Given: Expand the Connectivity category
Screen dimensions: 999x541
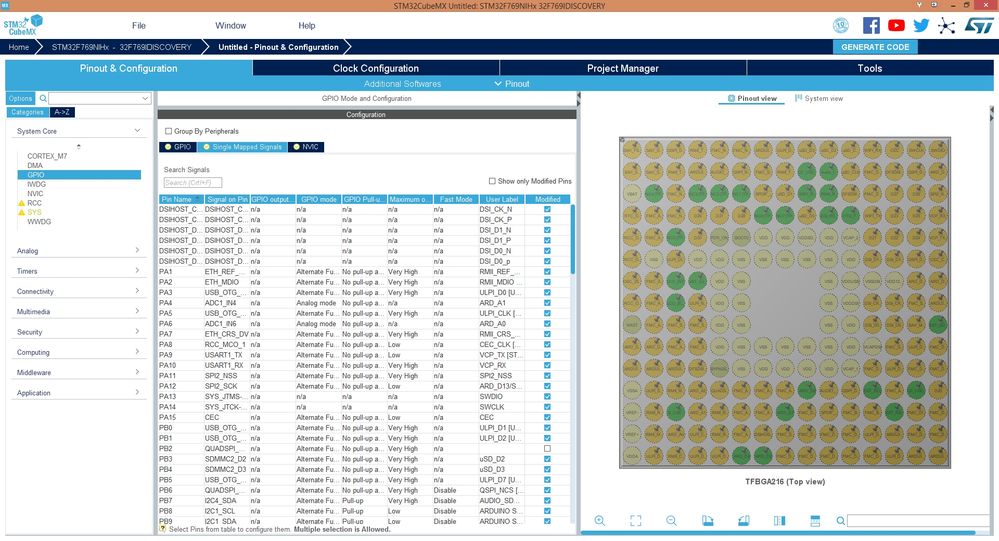Looking at the screenshot, I should (137, 291).
